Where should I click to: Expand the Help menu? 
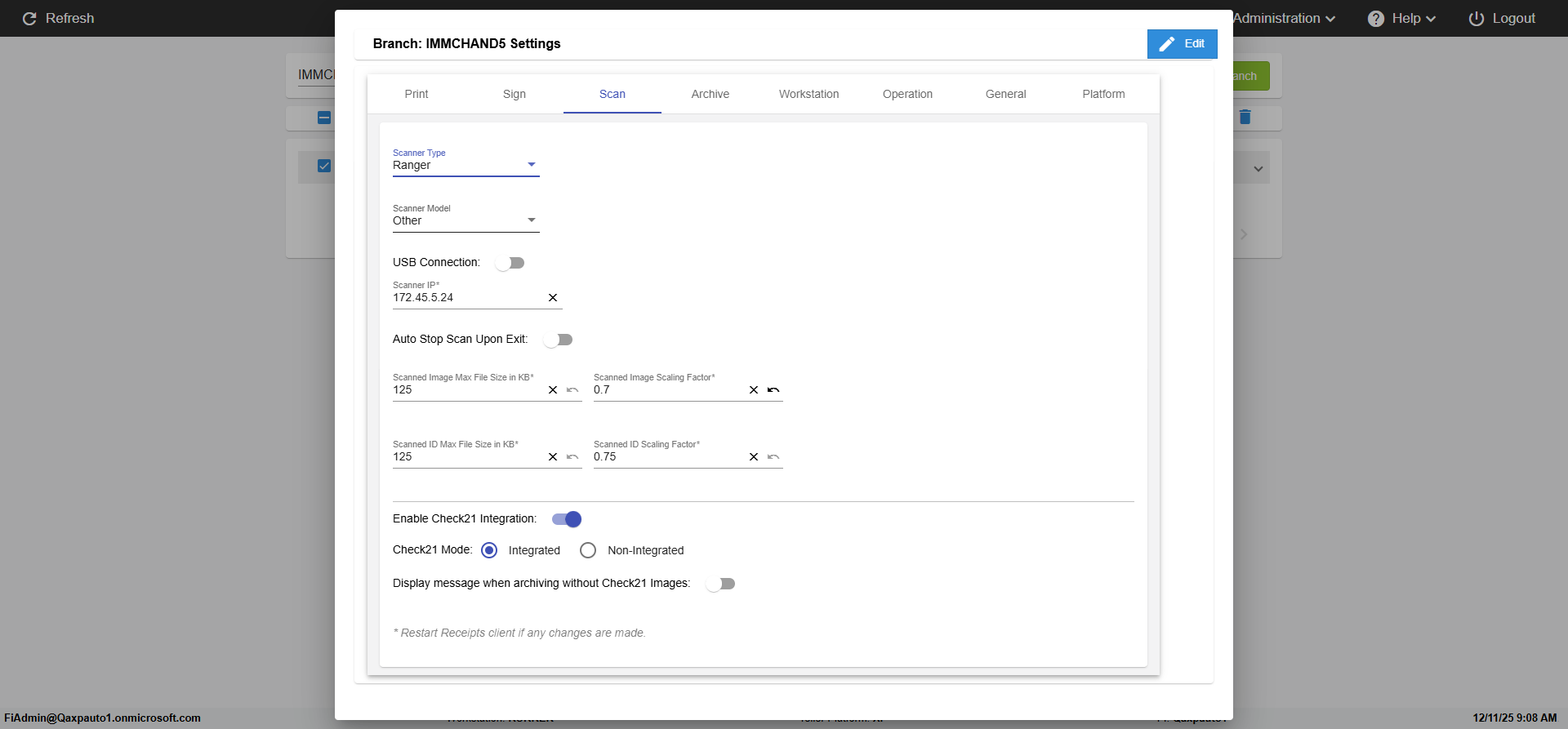point(1401,19)
